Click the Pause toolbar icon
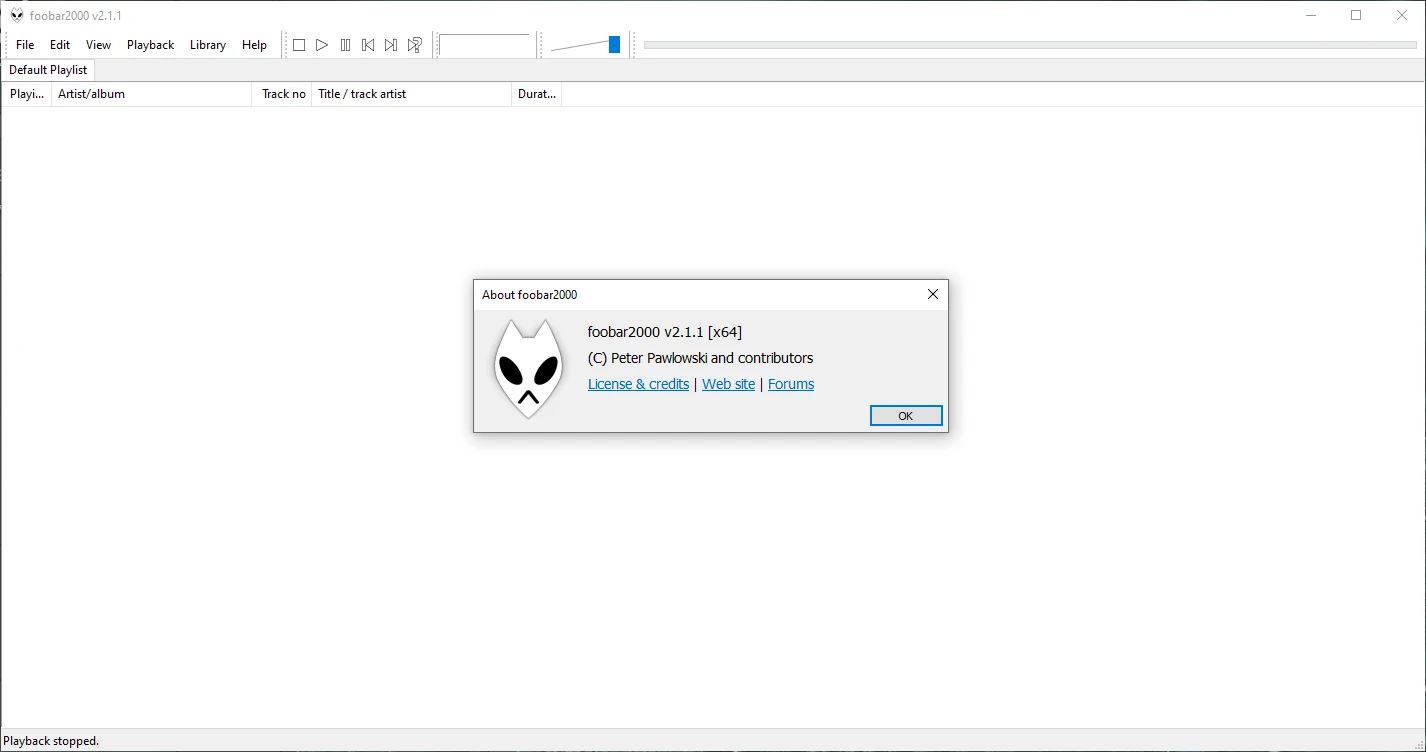The image size is (1426, 752). (x=345, y=45)
